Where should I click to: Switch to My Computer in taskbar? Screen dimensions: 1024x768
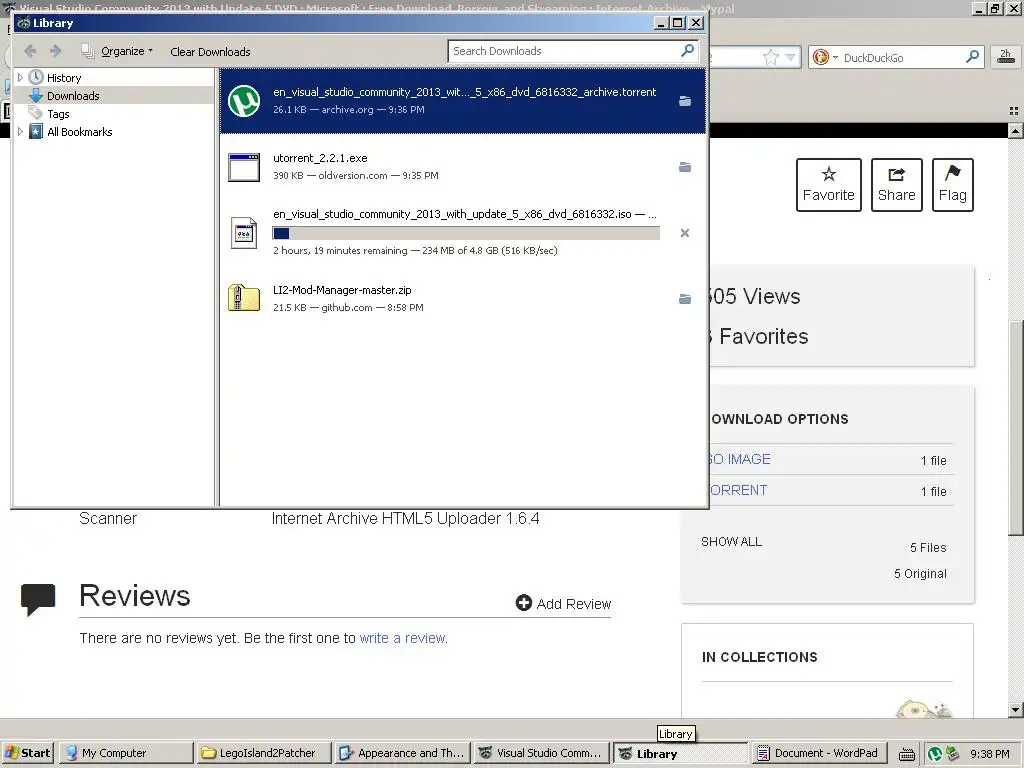(125, 753)
